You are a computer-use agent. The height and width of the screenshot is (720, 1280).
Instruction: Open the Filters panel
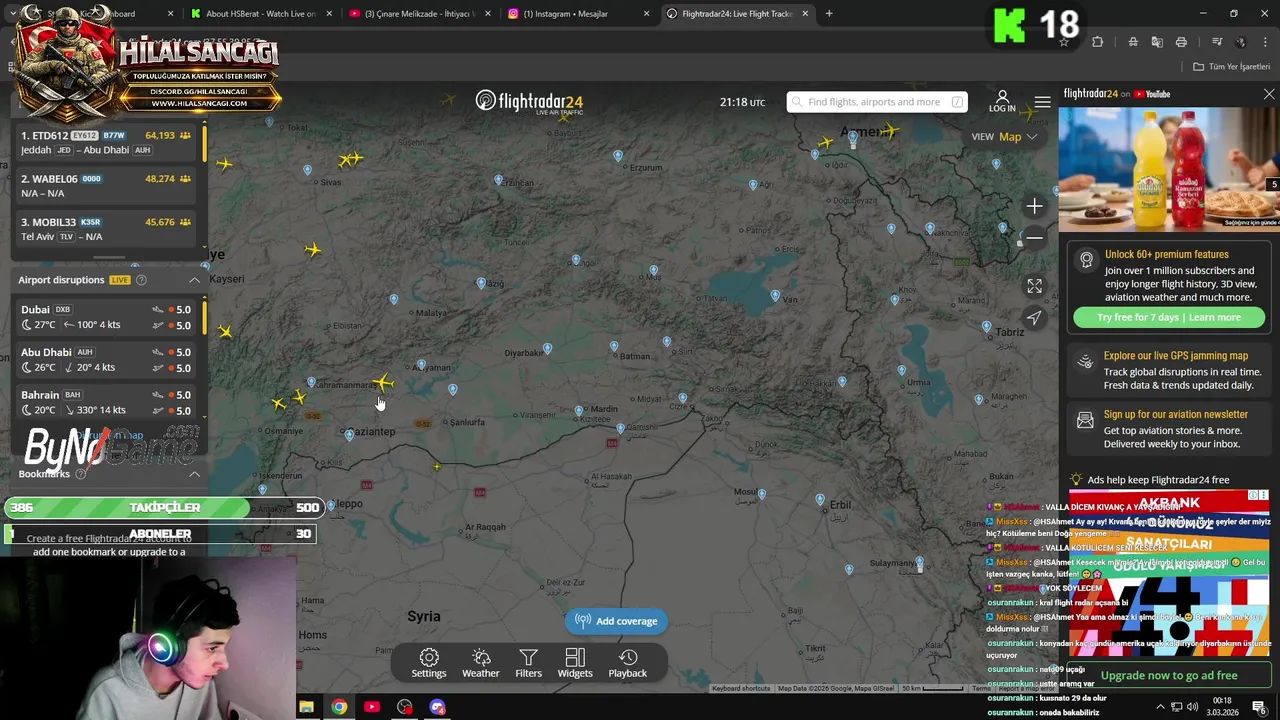point(528,663)
